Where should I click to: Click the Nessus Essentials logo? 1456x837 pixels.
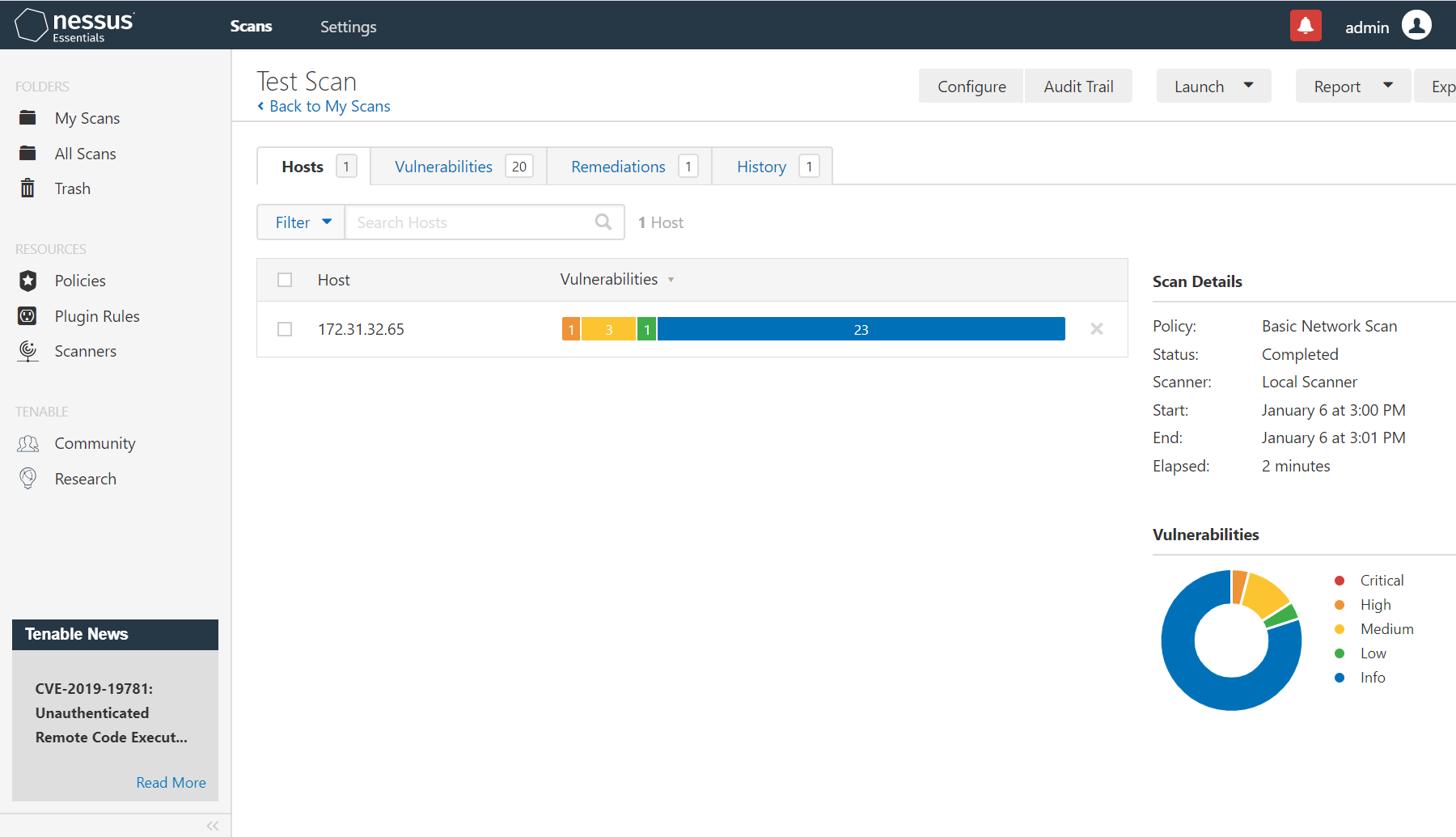[74, 25]
